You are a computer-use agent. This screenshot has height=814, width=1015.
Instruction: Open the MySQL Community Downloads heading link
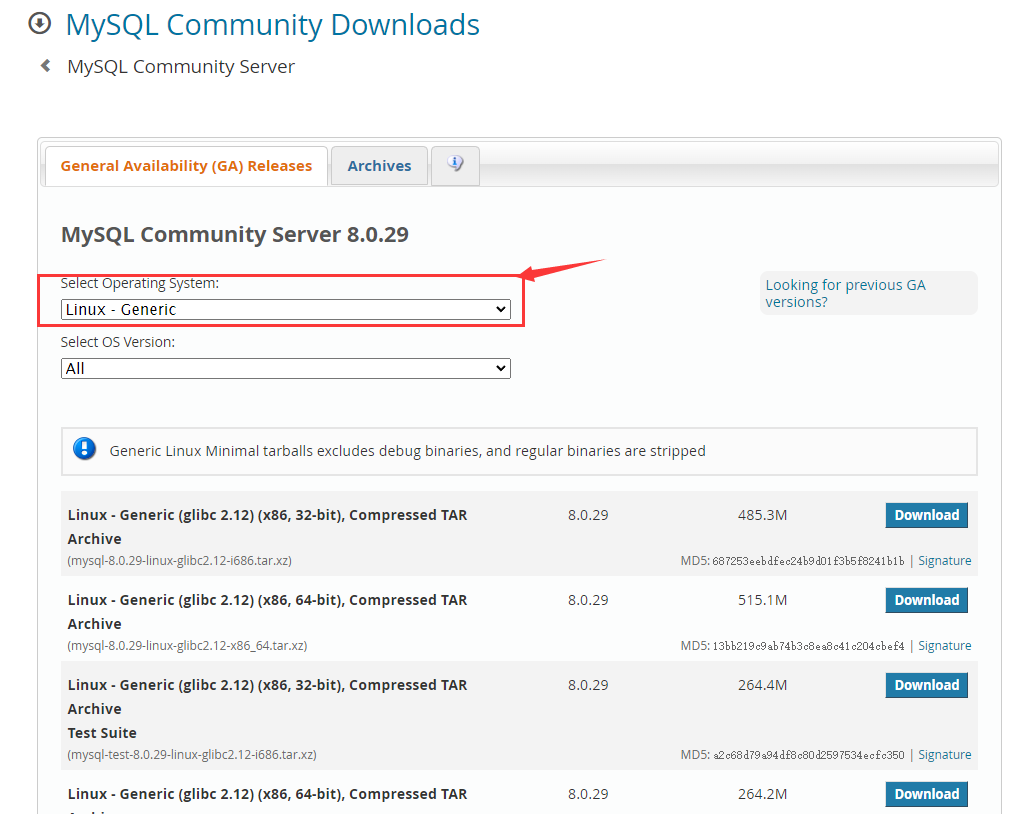[273, 25]
